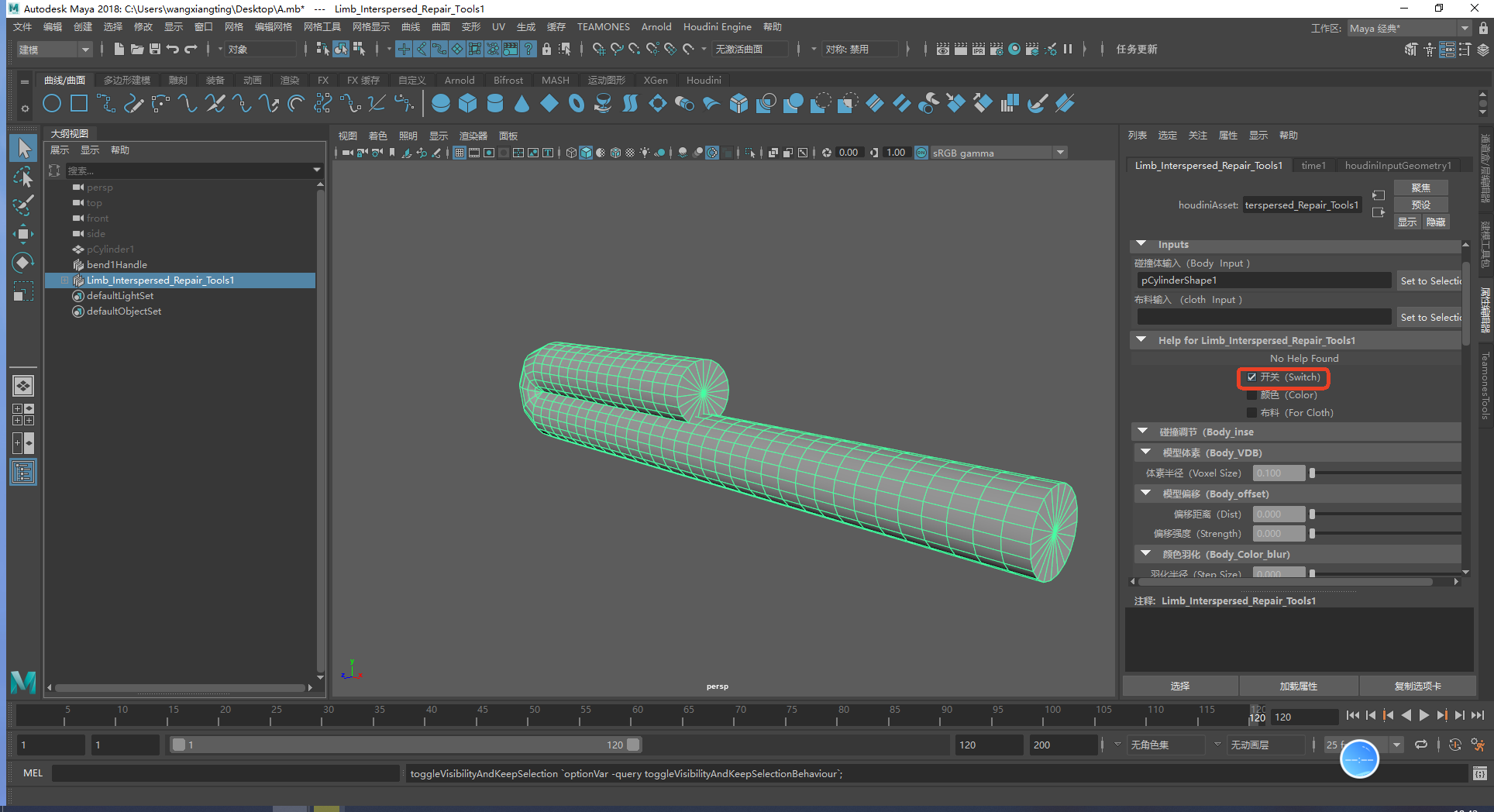This screenshot has width=1494, height=812.
Task: Select bend1Handle in the outliner
Action: click(x=116, y=265)
